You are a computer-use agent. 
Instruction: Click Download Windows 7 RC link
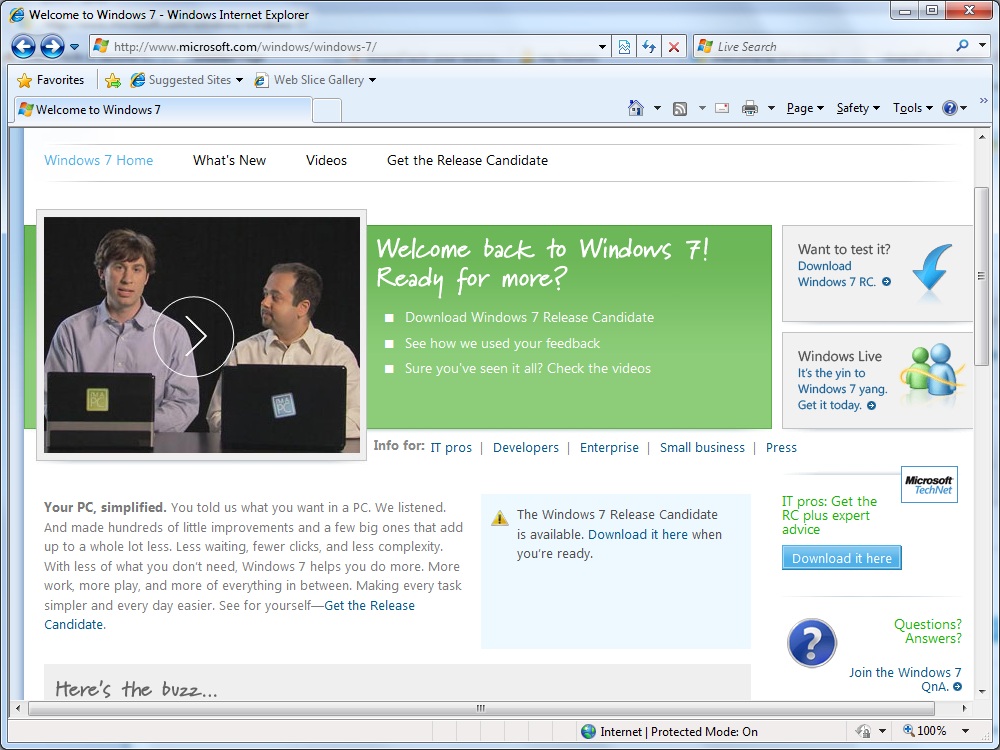point(844,274)
